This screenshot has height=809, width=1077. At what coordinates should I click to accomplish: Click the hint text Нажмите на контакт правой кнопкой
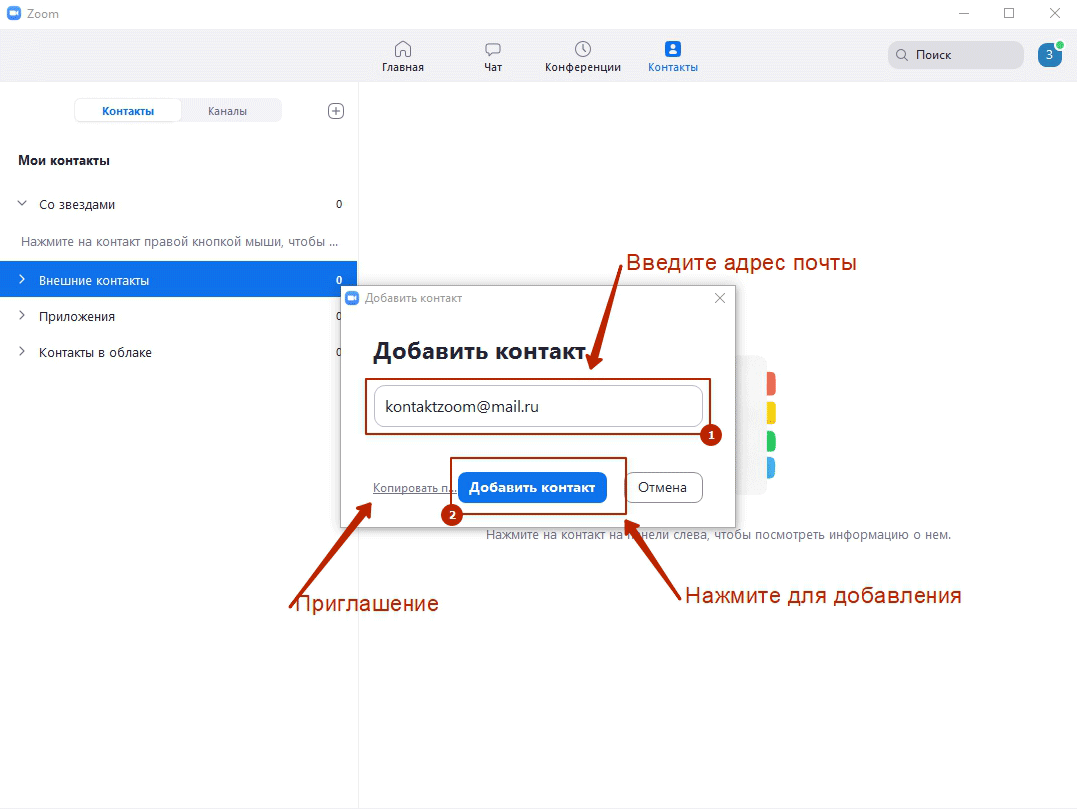[179, 242]
